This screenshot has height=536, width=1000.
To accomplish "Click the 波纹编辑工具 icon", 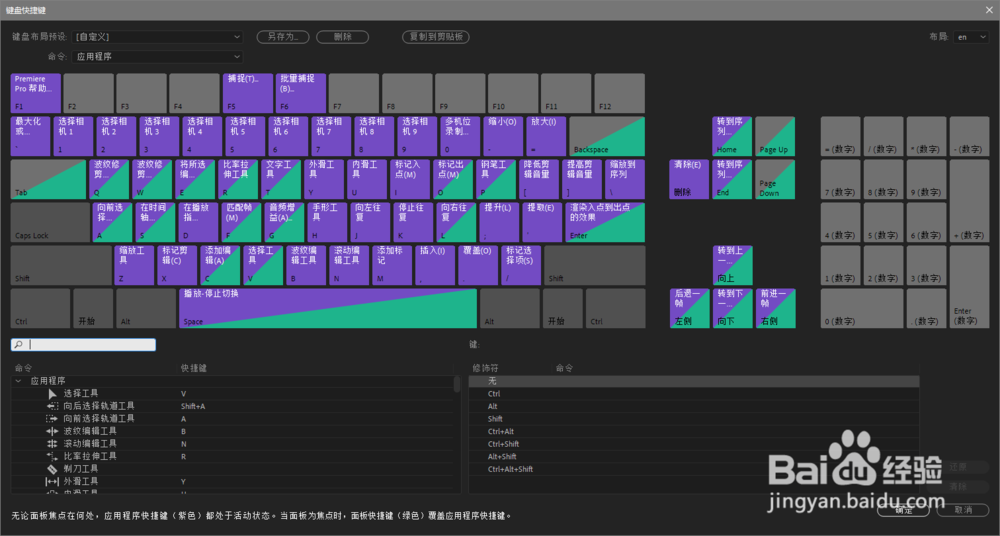I will (x=52, y=431).
